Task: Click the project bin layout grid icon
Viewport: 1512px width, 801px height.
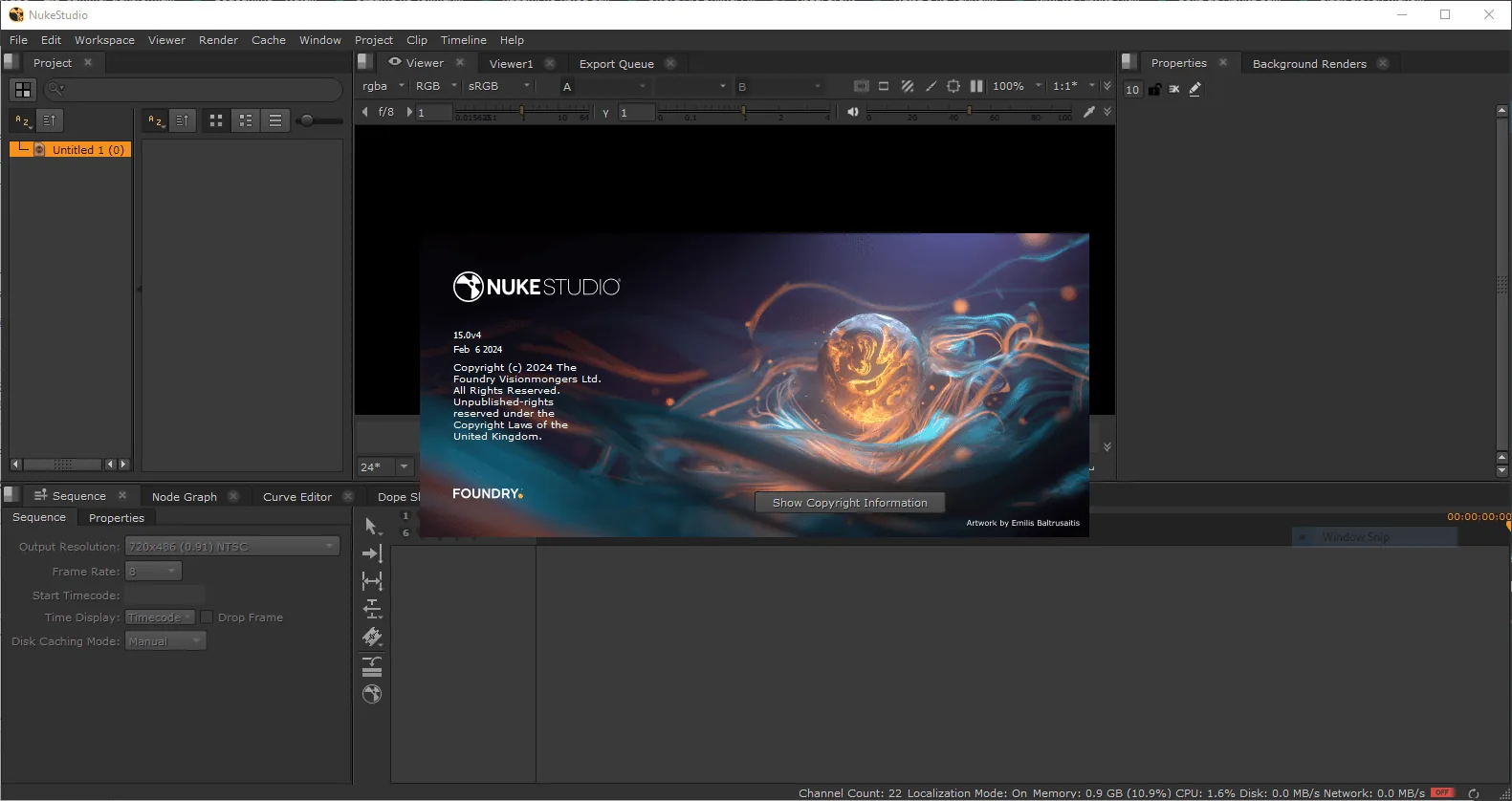Action: click(x=23, y=90)
